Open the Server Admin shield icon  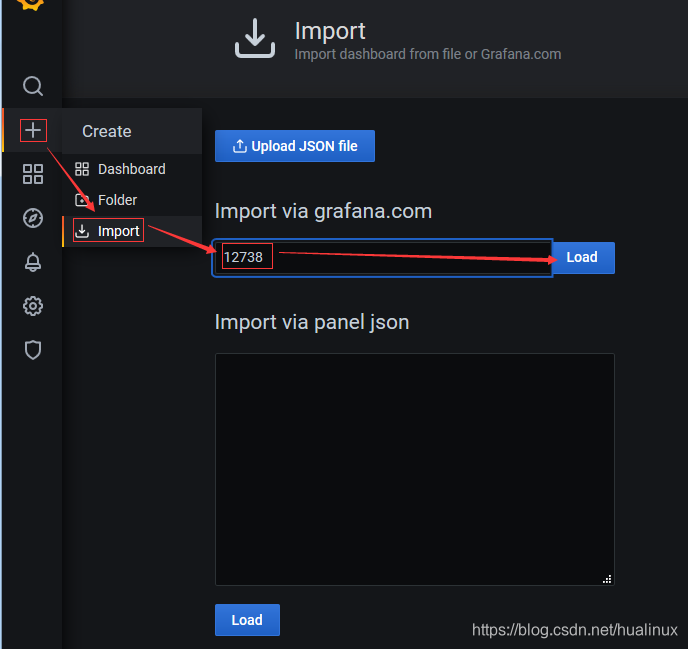pos(33,350)
